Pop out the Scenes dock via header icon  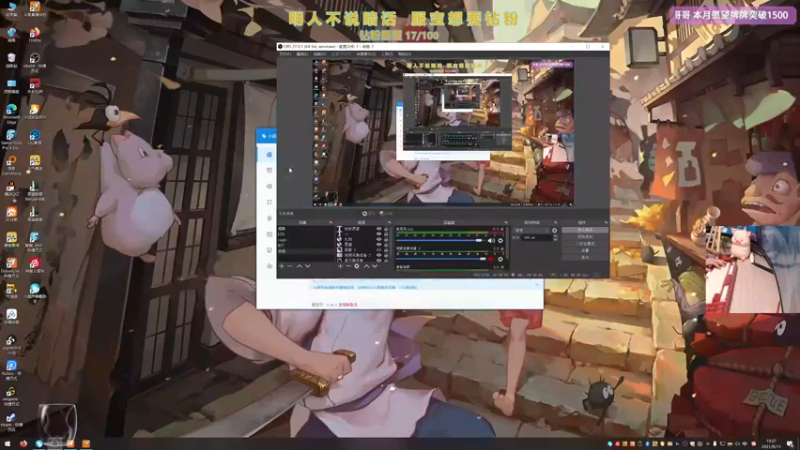pyautogui.click(x=331, y=222)
